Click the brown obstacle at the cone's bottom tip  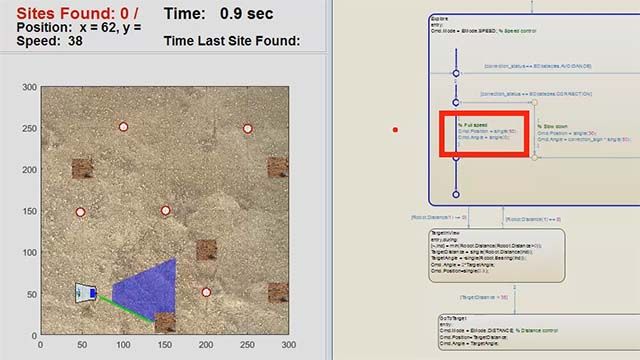(165, 323)
